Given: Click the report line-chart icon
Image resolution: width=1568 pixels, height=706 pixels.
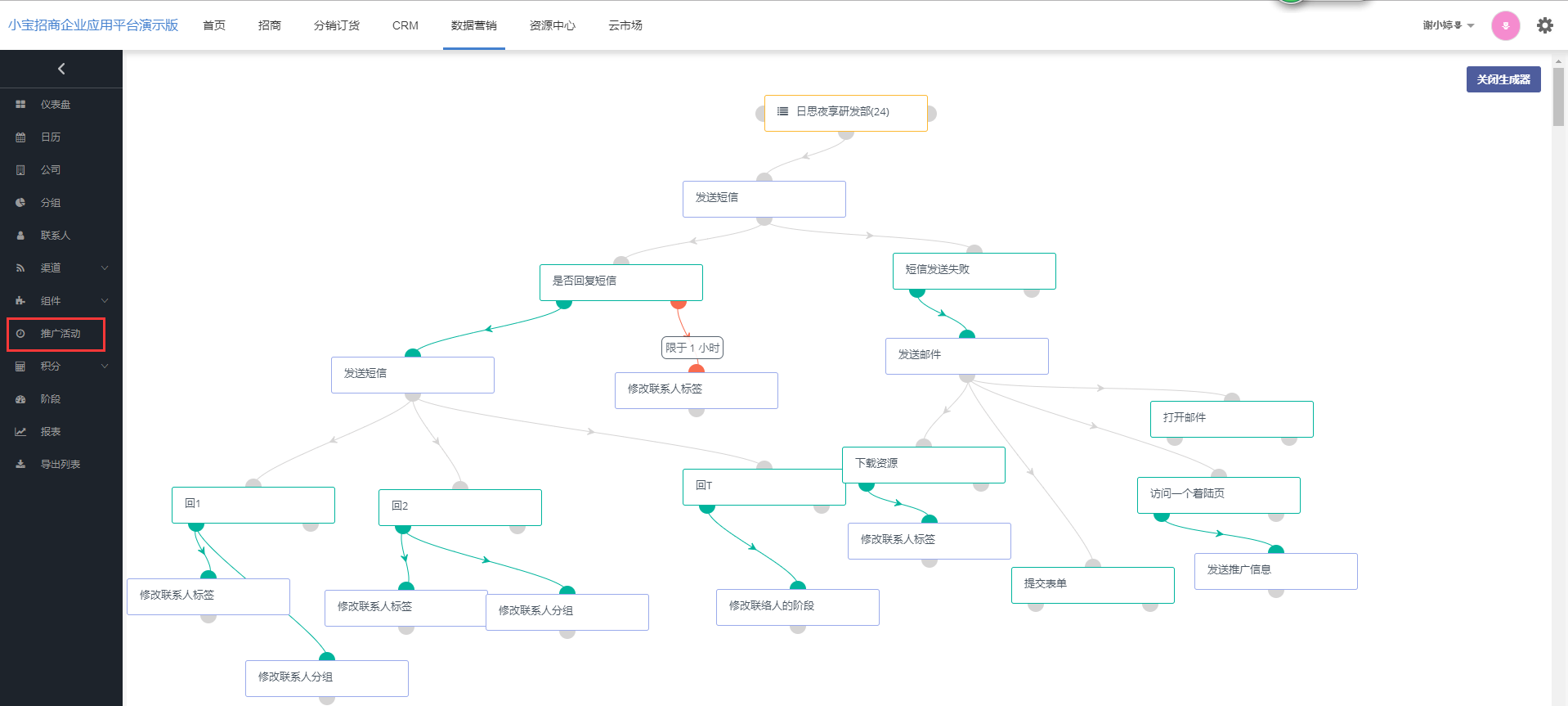Looking at the screenshot, I should [20, 432].
